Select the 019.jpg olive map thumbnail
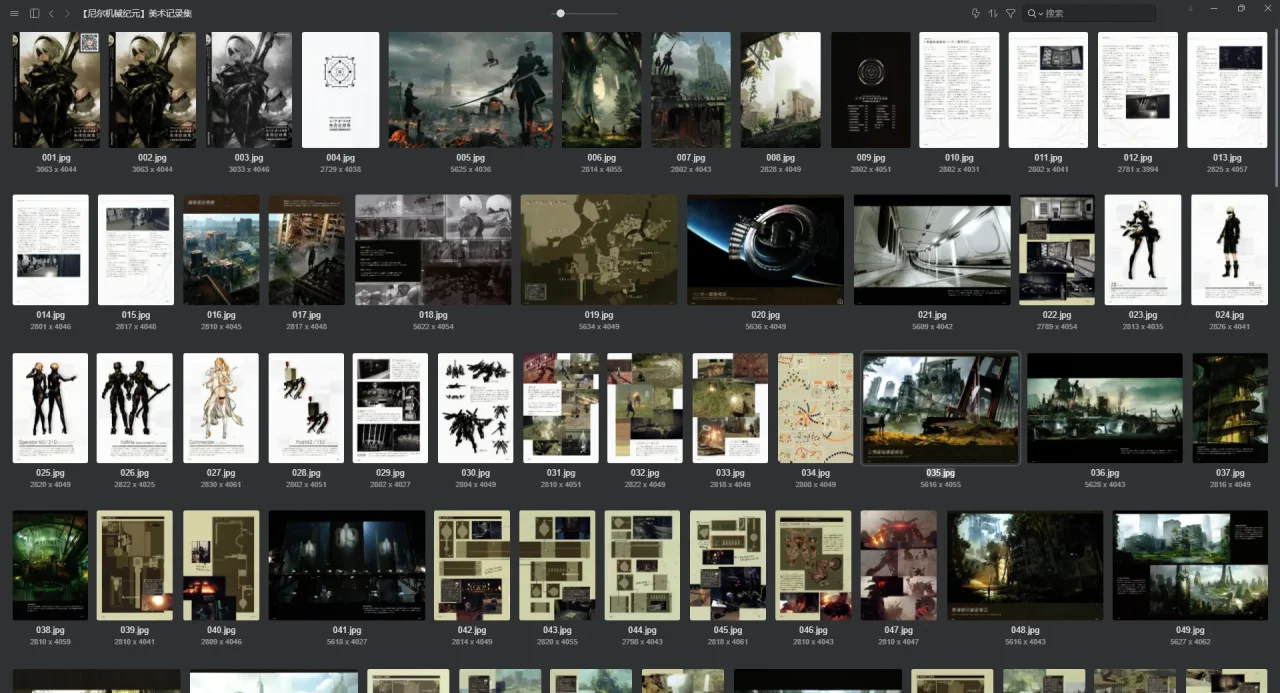This screenshot has height=693, width=1280. [599, 250]
